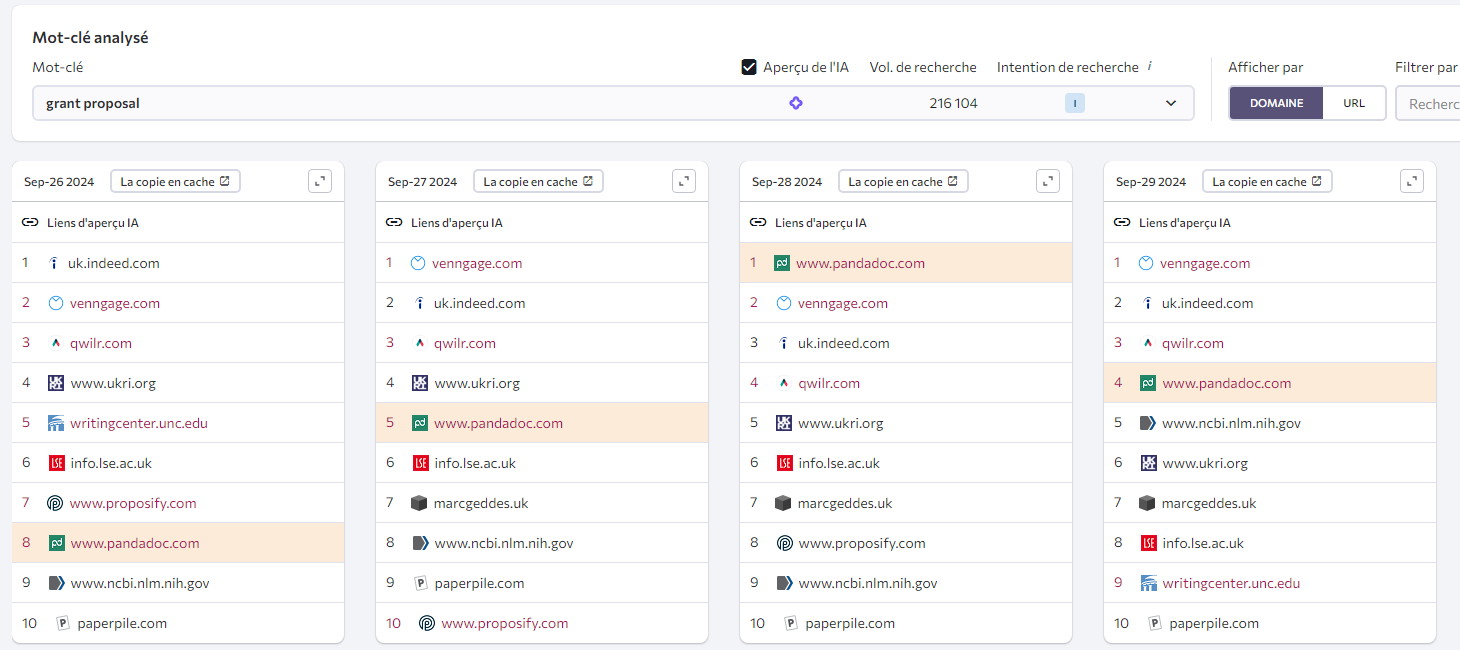1460x650 pixels.
Task: Click the PandaDoc favicon in Sep-27 column
Action: [x=420, y=423]
